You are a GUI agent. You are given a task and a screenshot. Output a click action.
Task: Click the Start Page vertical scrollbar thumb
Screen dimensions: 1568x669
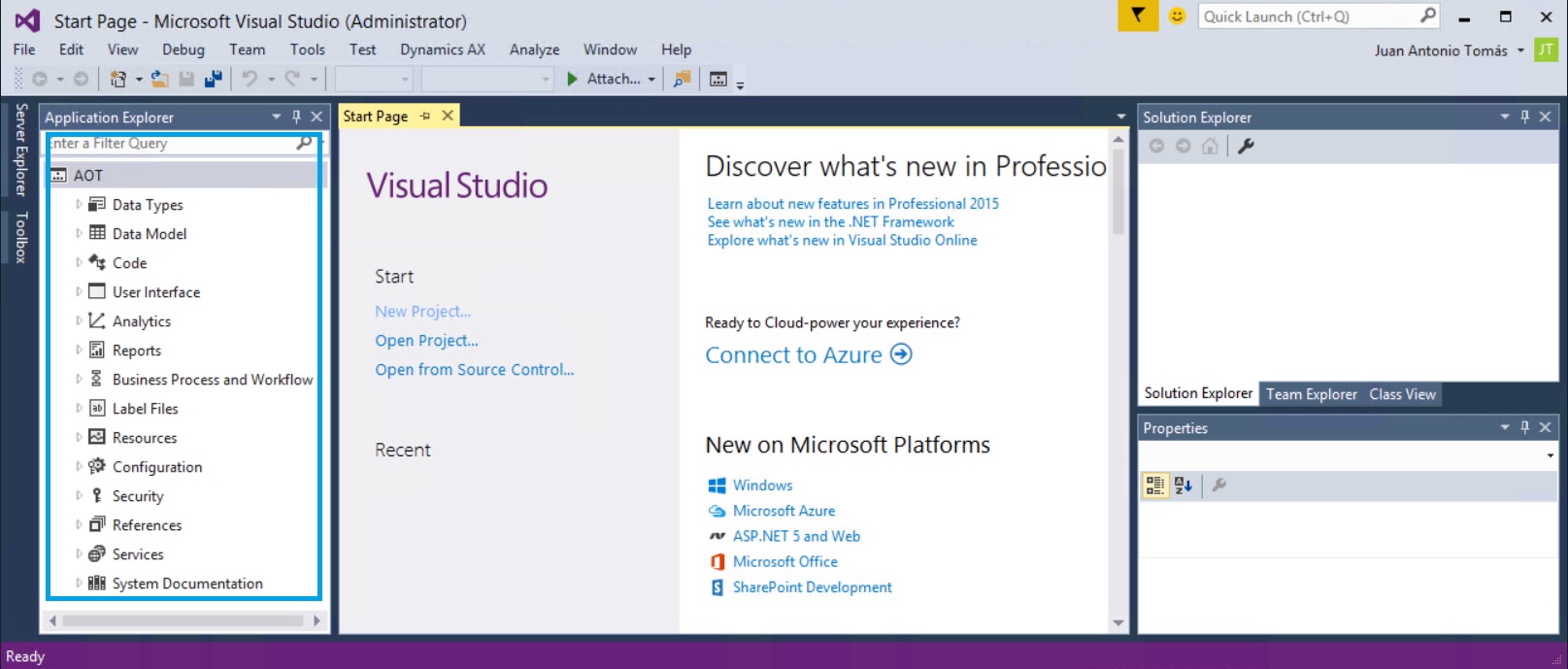pyautogui.click(x=1118, y=192)
